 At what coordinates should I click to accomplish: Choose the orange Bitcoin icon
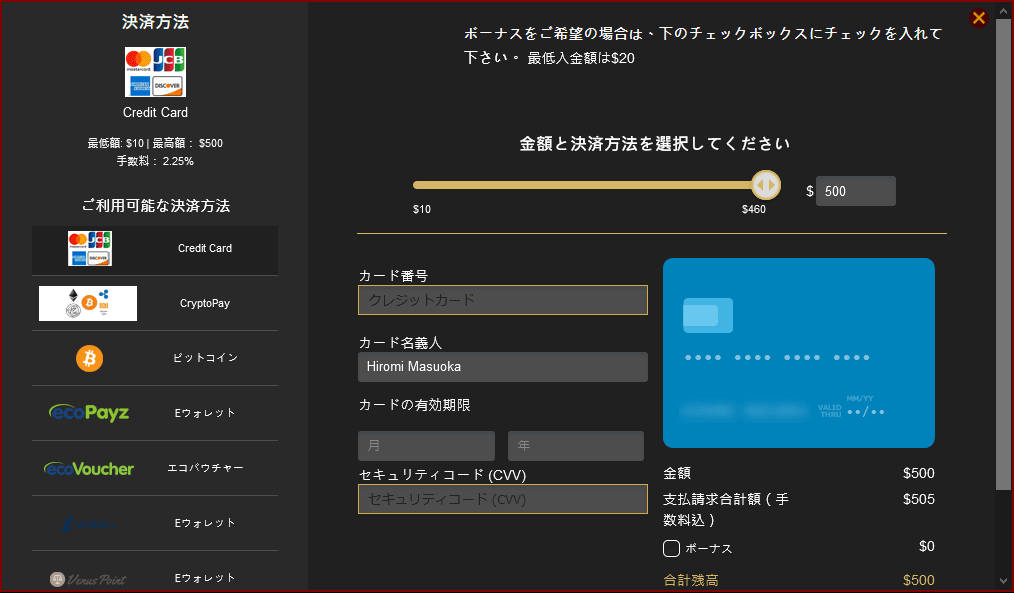pos(89,358)
